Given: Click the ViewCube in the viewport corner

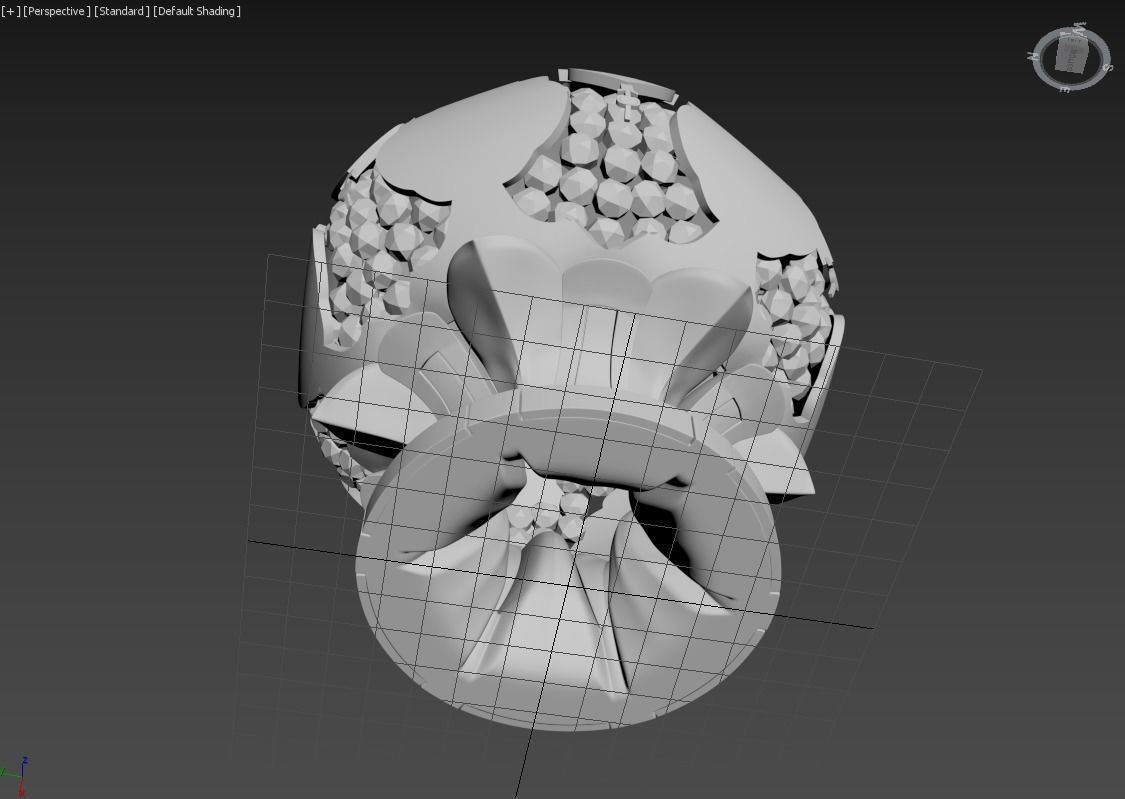Looking at the screenshot, I should tap(1072, 57).
